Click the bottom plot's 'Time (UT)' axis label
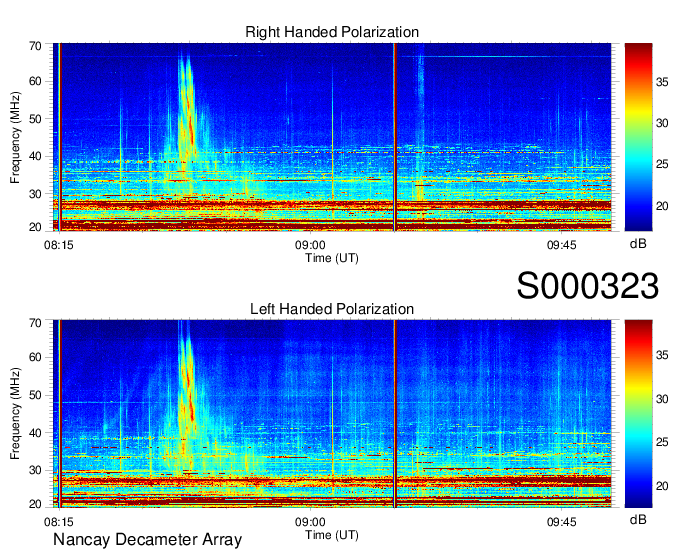680x552 pixels. [x=332, y=535]
